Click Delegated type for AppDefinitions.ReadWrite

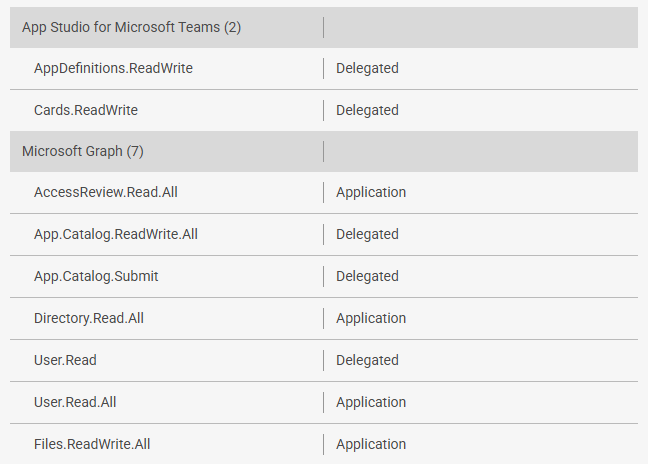pos(367,68)
